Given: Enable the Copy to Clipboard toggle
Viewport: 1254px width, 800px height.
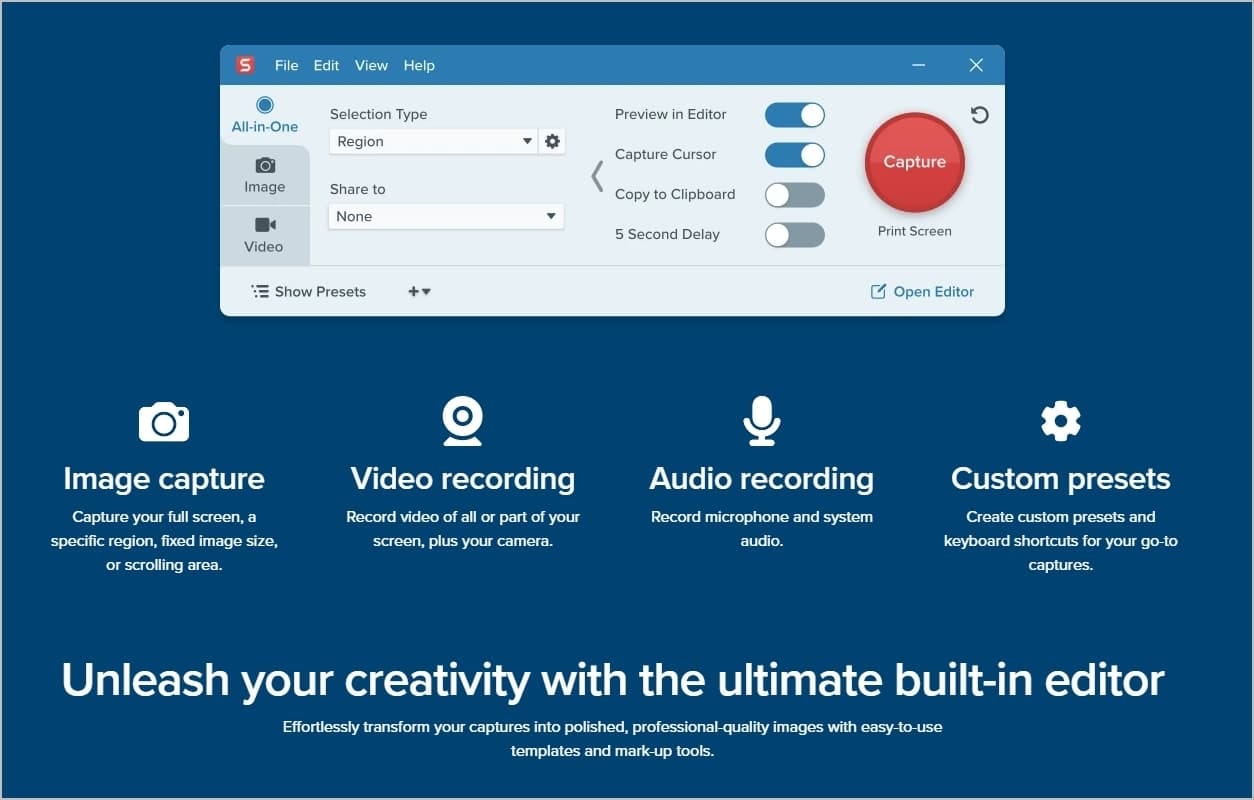Looking at the screenshot, I should (x=795, y=194).
